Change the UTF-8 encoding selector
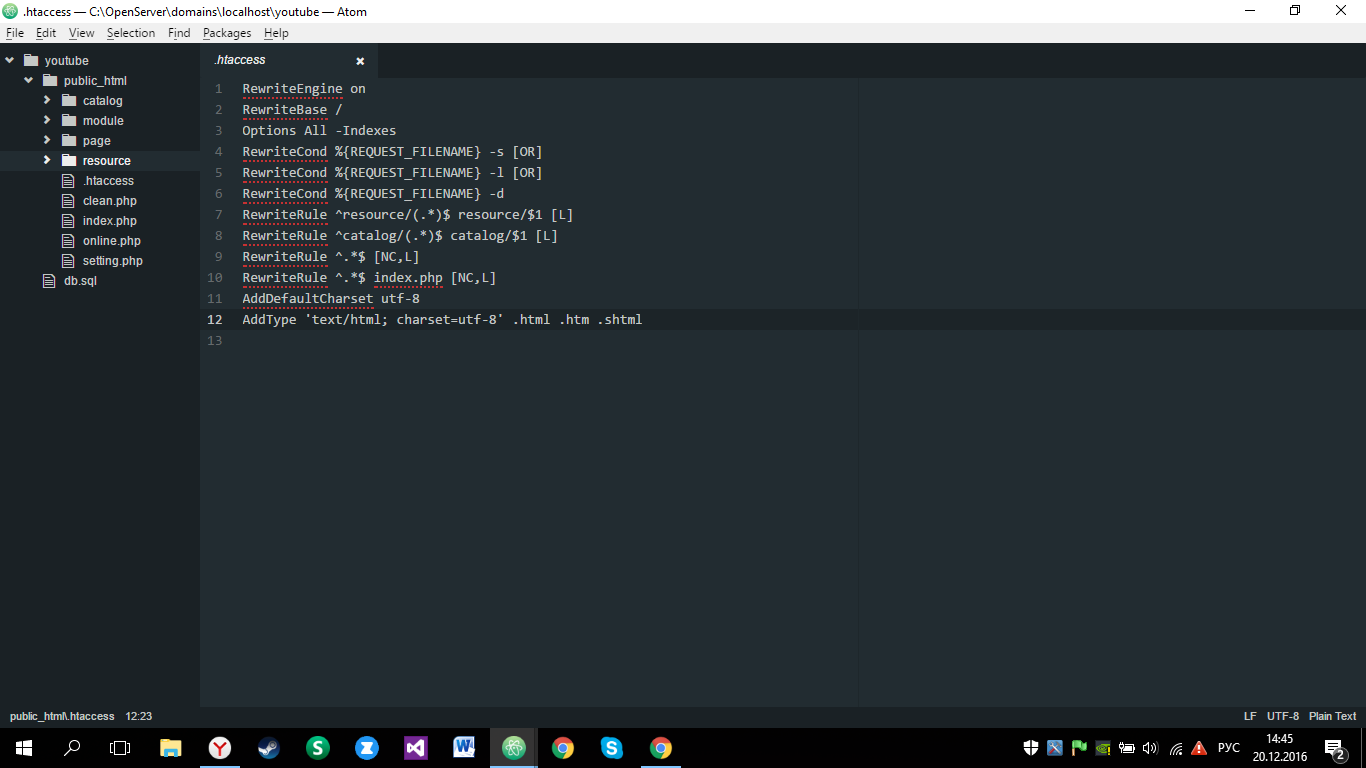The height and width of the screenshot is (768, 1366). 1283,716
